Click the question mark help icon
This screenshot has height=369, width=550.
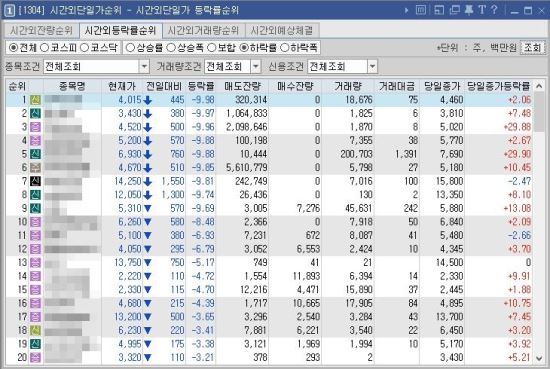tap(494, 10)
